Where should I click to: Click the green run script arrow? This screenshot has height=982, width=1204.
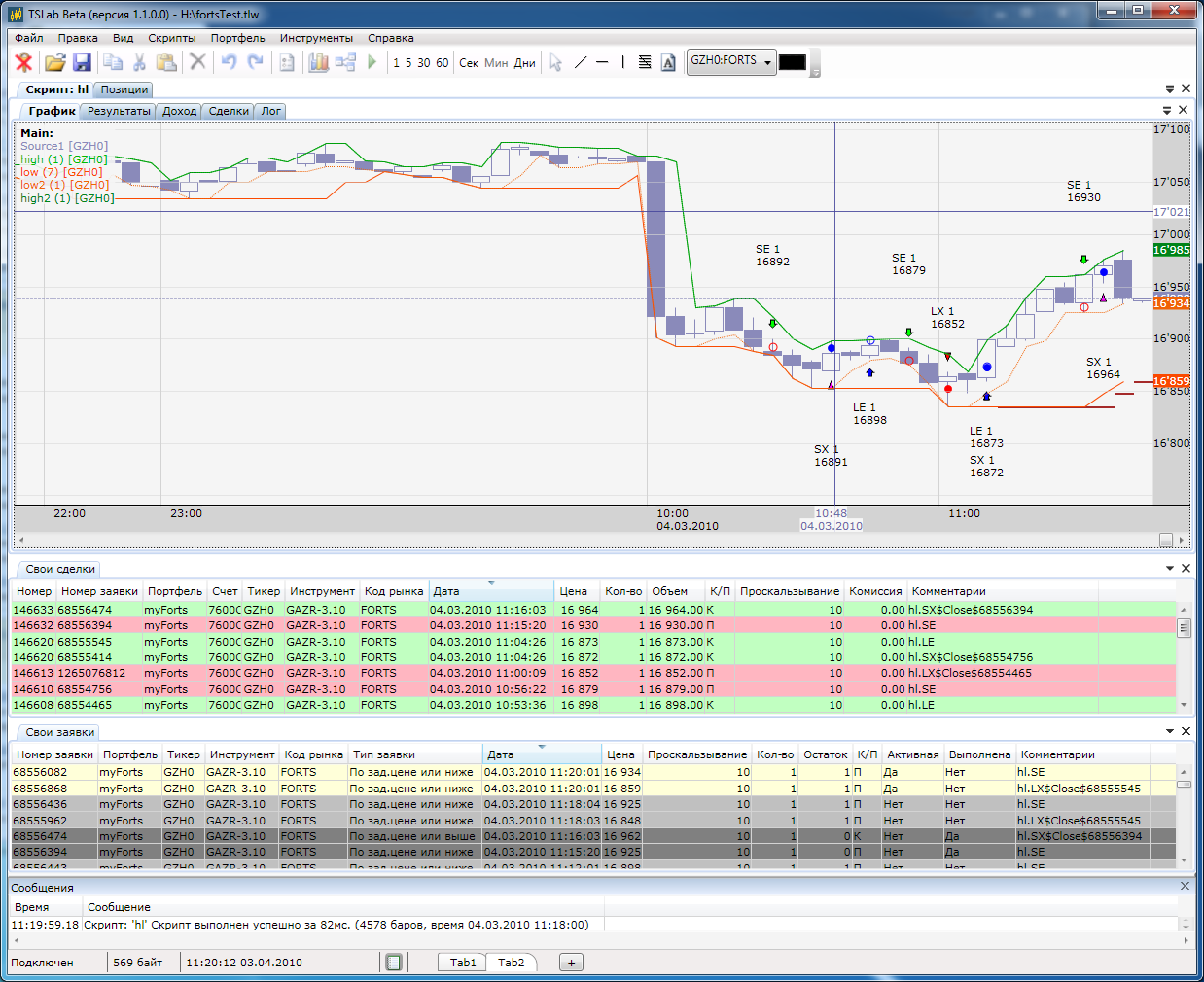pos(372,62)
